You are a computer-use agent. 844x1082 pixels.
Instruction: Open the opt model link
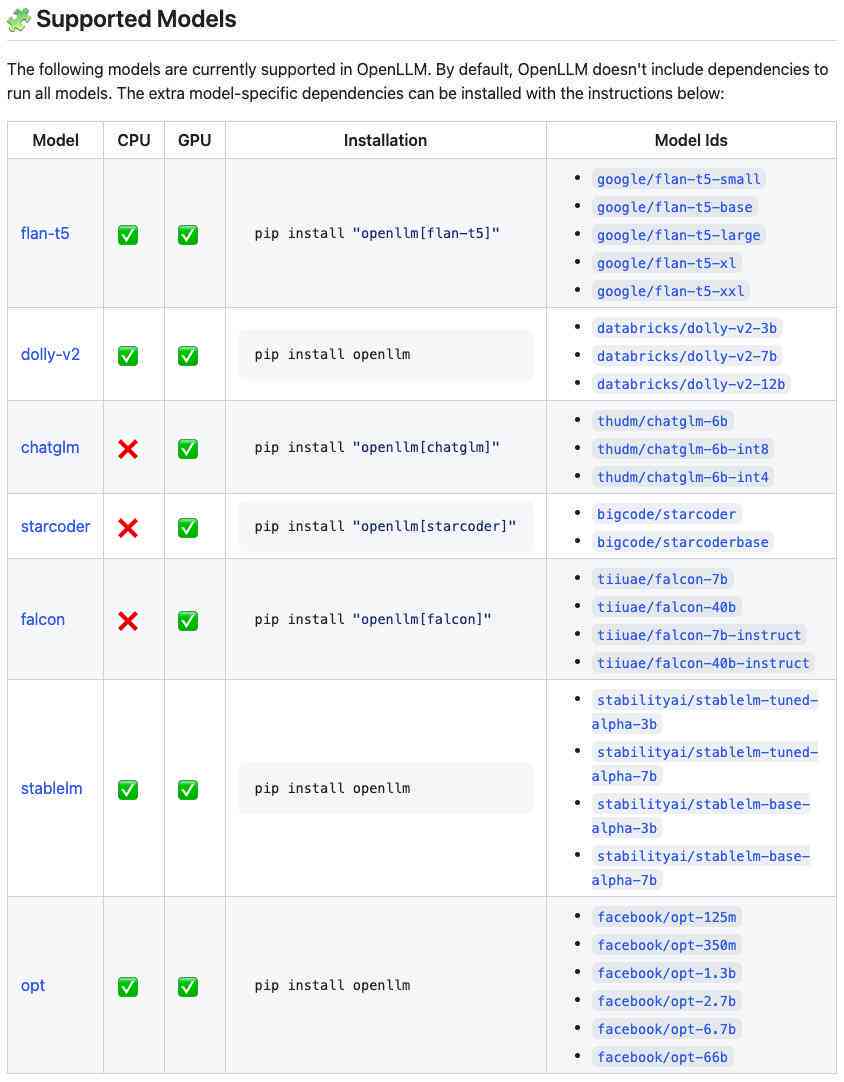tap(32, 985)
